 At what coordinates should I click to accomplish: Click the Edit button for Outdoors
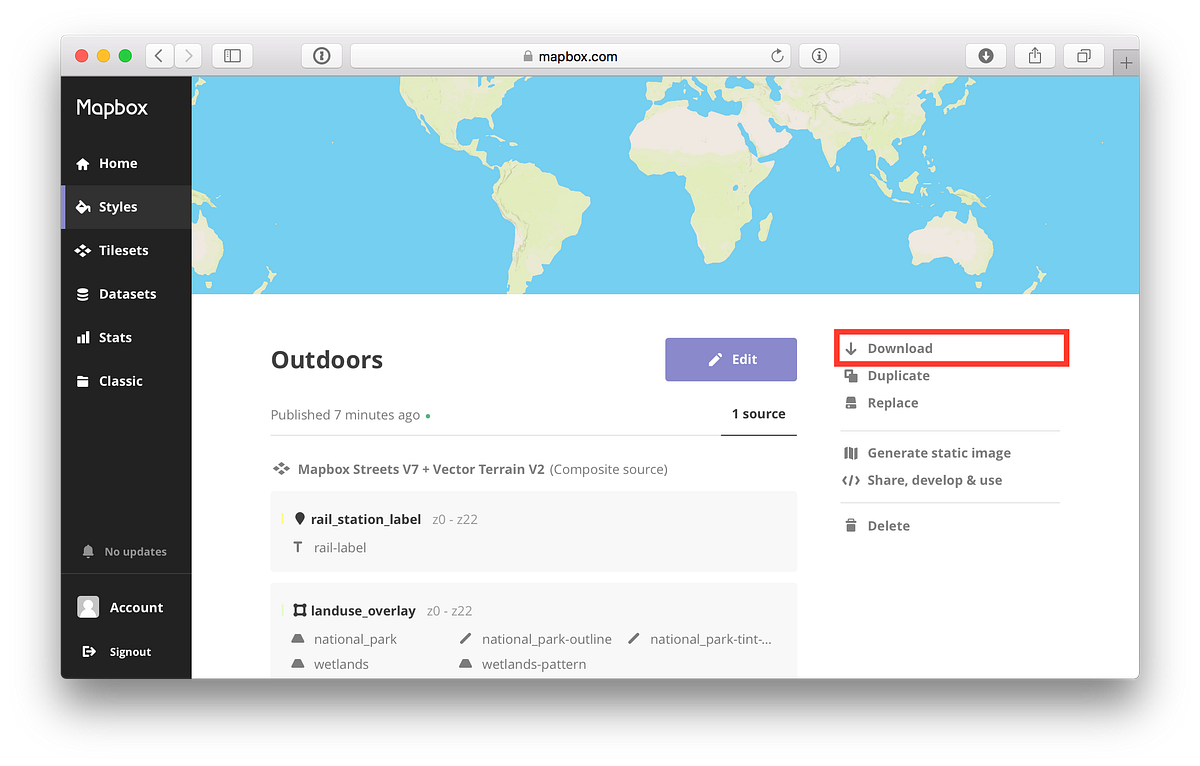point(731,359)
